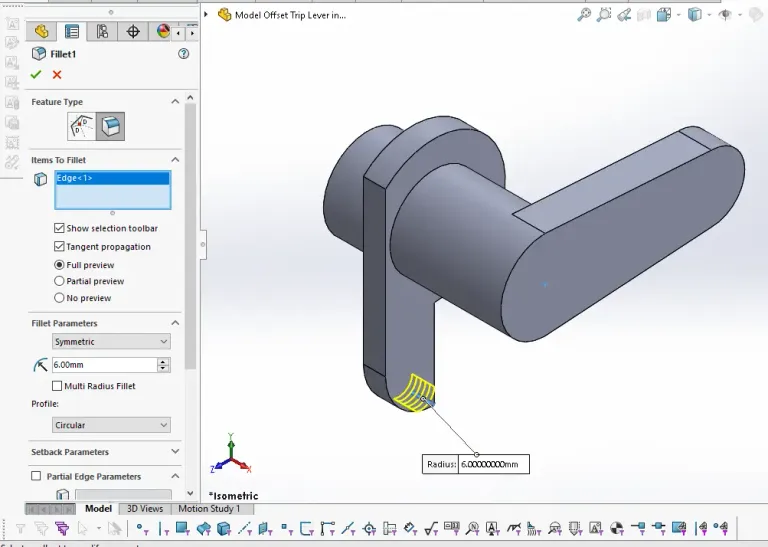This screenshot has width=768, height=547.
Task: Open the Symmetric fillet method dropdown
Action: click(x=111, y=342)
